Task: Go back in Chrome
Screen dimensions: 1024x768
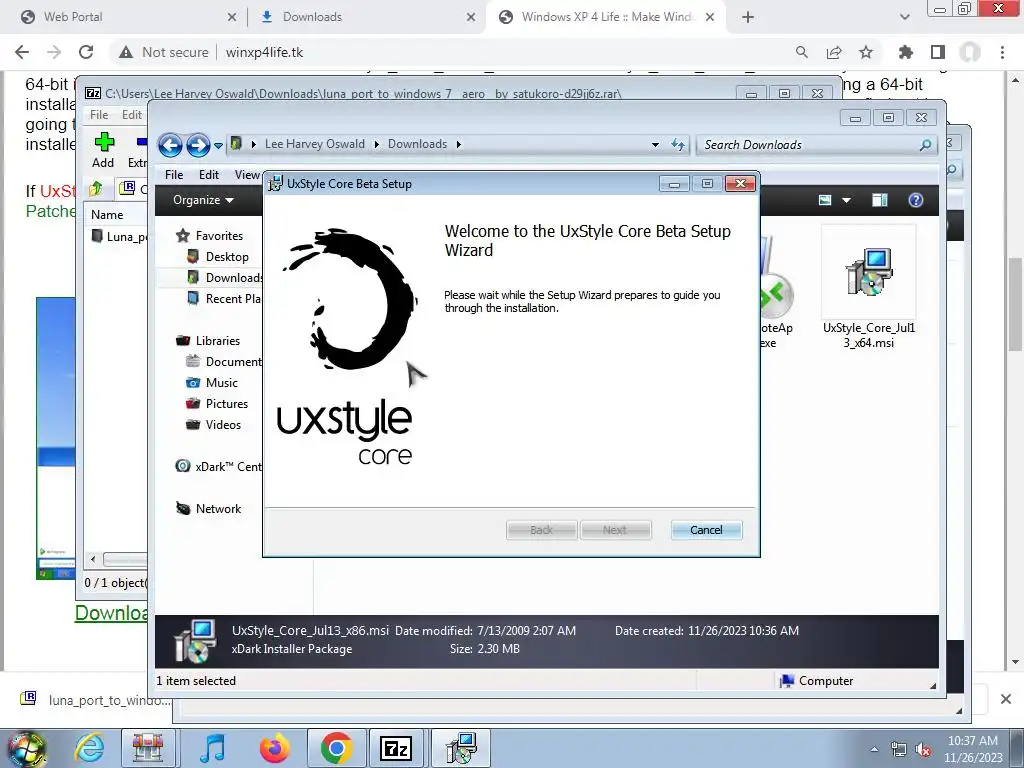Action: 22,52
